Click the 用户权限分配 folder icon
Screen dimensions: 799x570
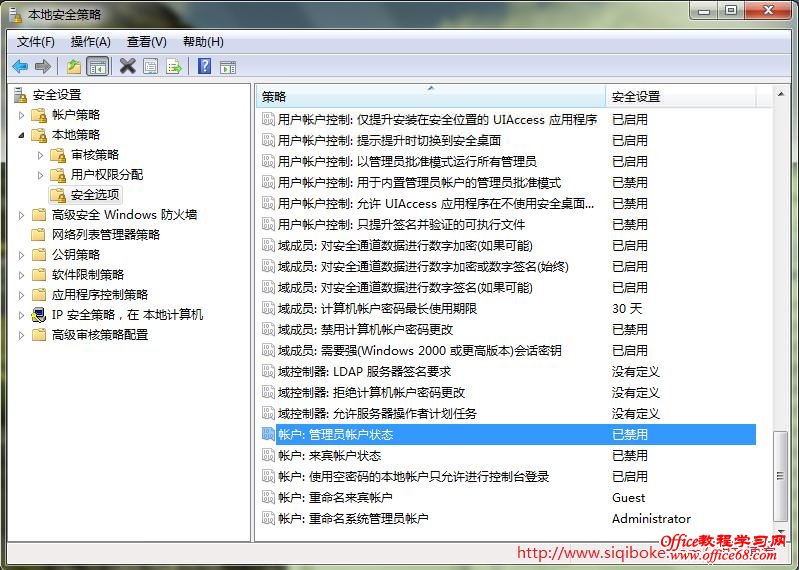[x=58, y=175]
